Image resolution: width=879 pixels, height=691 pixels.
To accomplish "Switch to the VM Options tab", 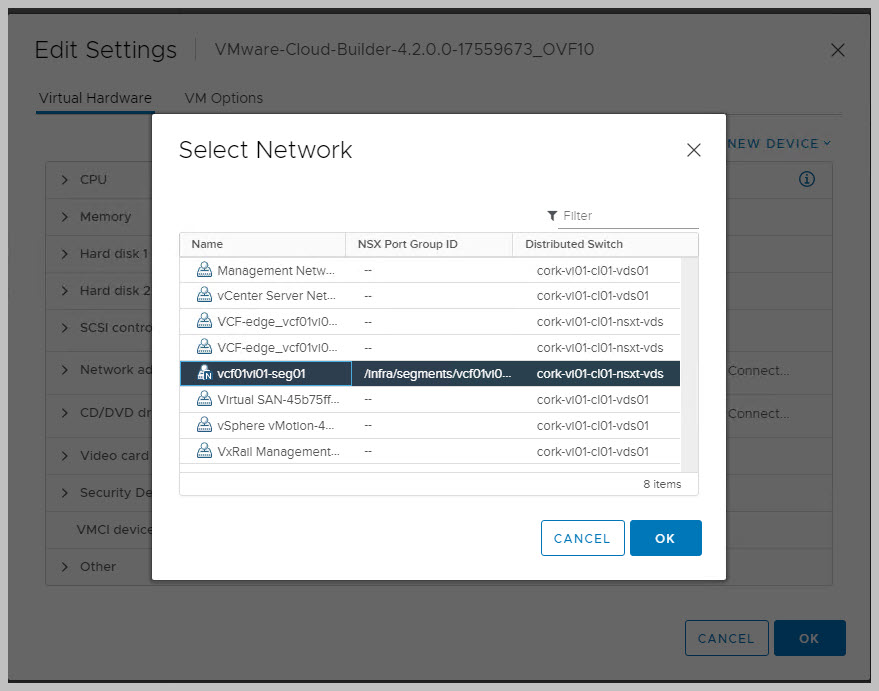I will coord(224,98).
